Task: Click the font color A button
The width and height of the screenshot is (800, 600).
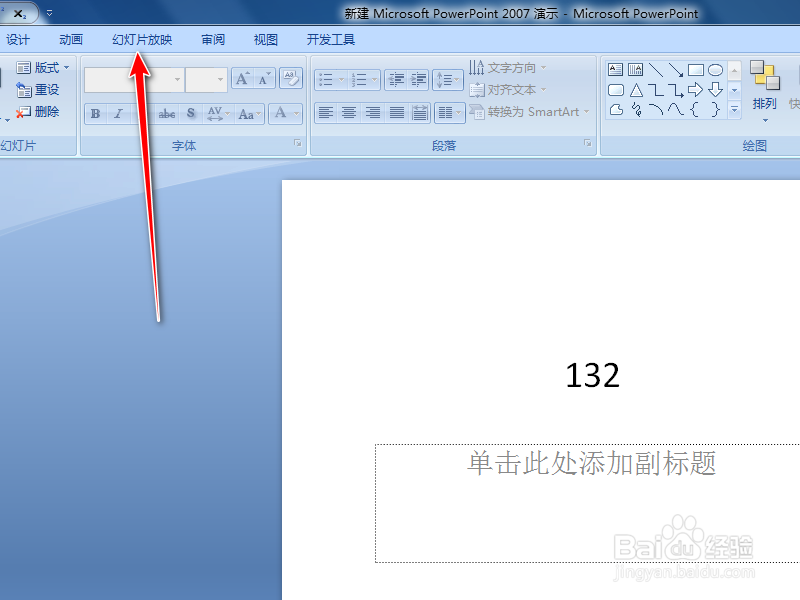Action: click(281, 113)
